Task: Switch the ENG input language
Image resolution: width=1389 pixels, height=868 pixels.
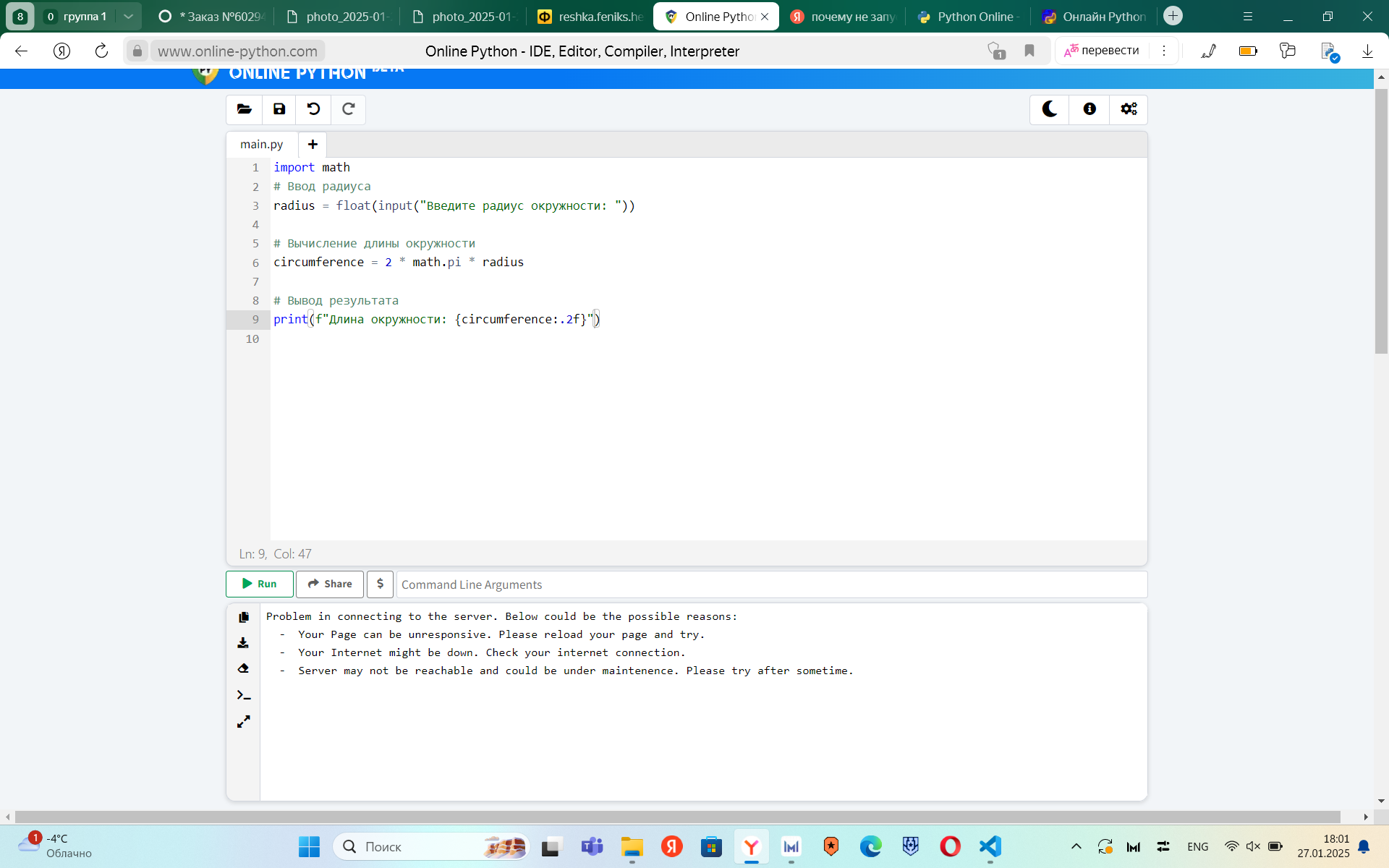Action: tap(1197, 846)
